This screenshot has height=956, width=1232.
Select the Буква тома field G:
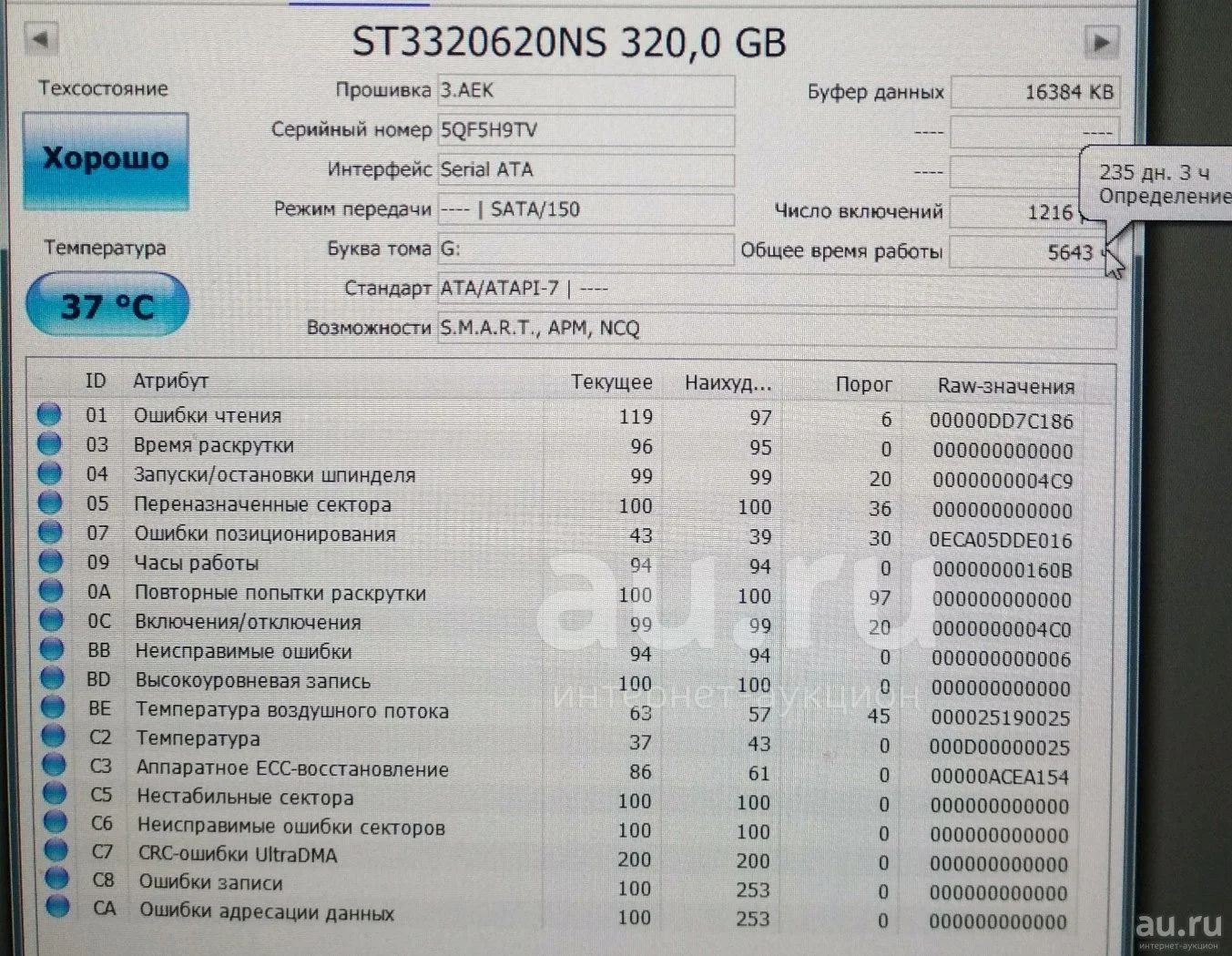(x=585, y=249)
